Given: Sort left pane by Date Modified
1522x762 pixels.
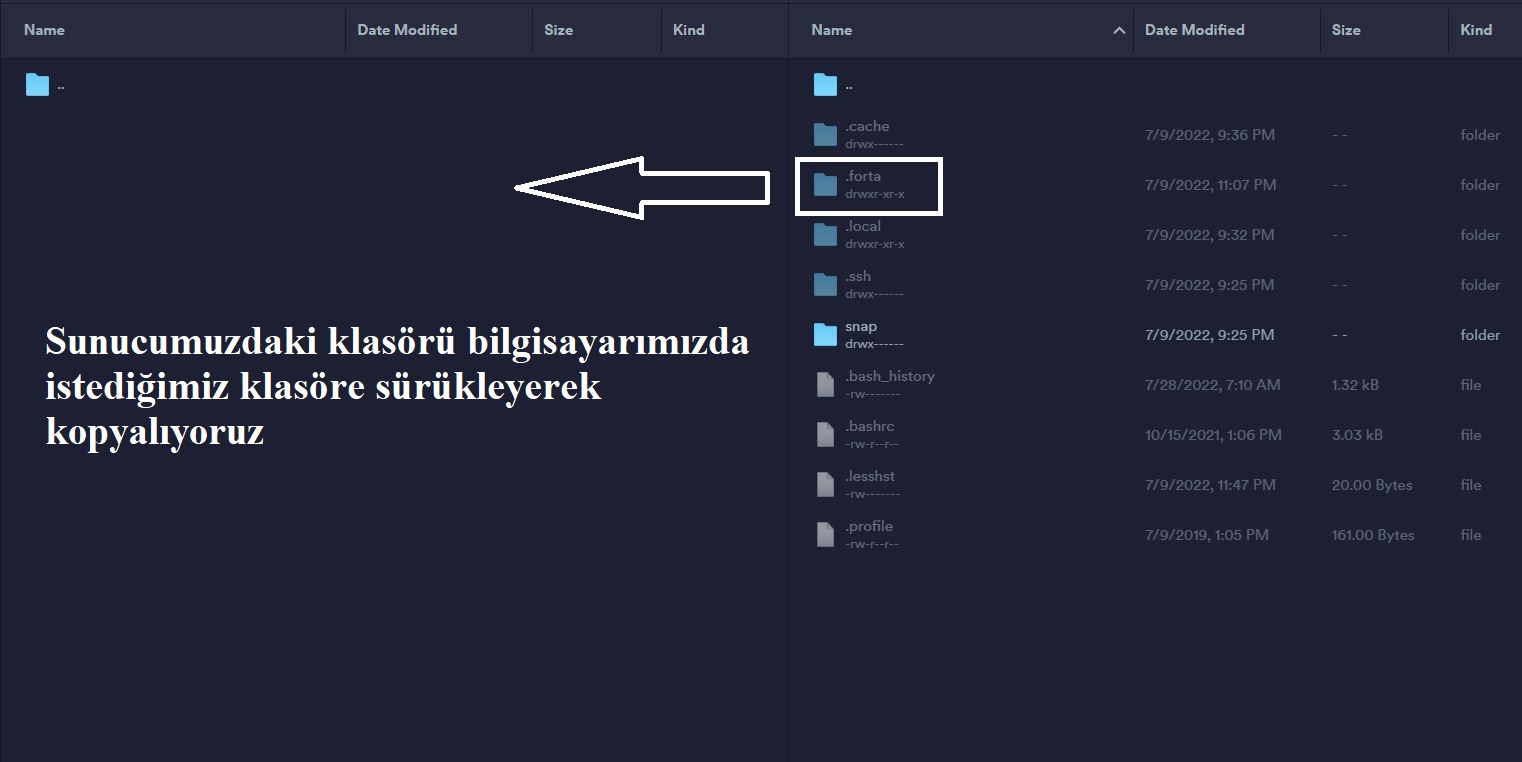Looking at the screenshot, I should pos(407,30).
